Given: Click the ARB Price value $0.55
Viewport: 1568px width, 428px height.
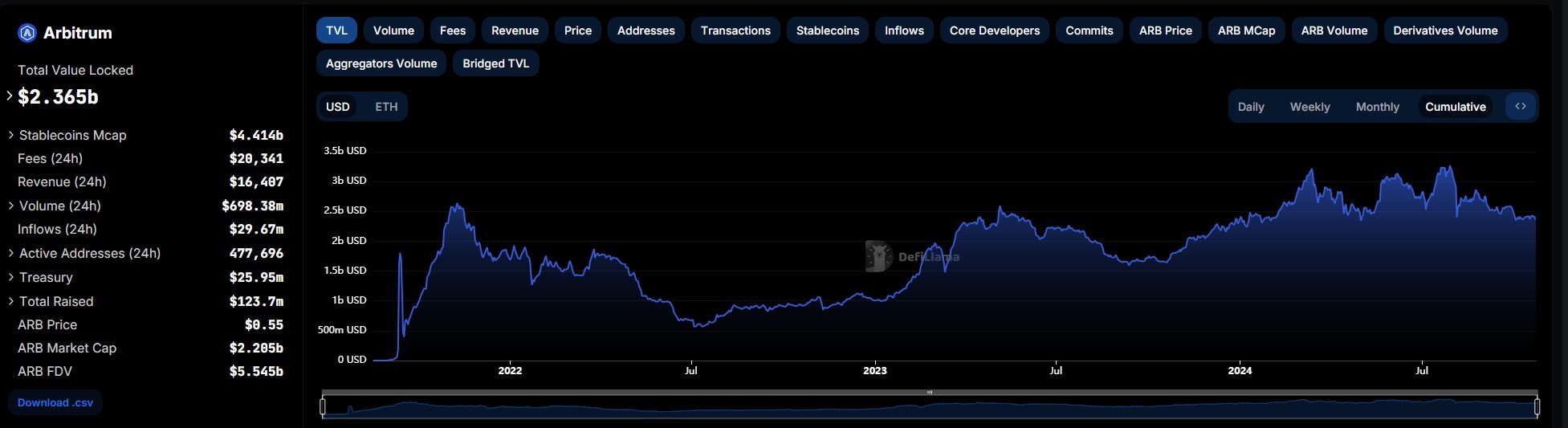Looking at the screenshot, I should [264, 324].
